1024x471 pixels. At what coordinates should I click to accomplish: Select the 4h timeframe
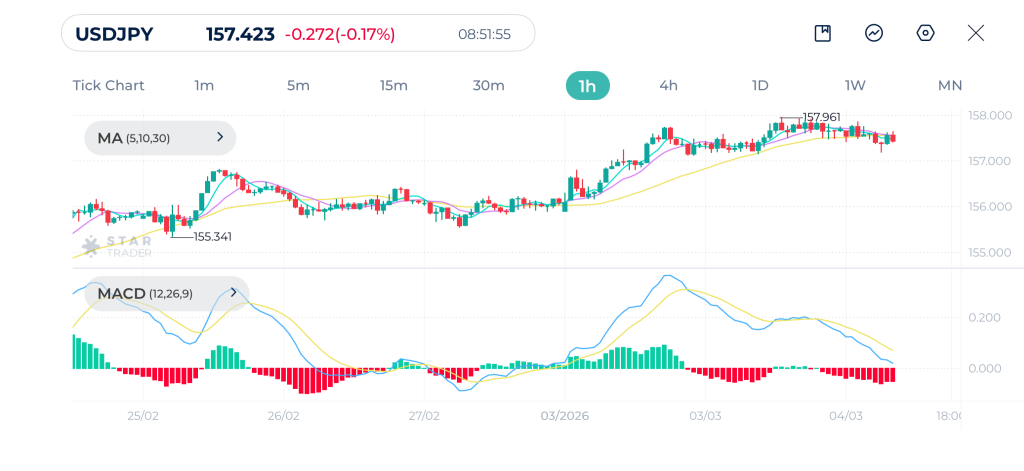(x=669, y=86)
